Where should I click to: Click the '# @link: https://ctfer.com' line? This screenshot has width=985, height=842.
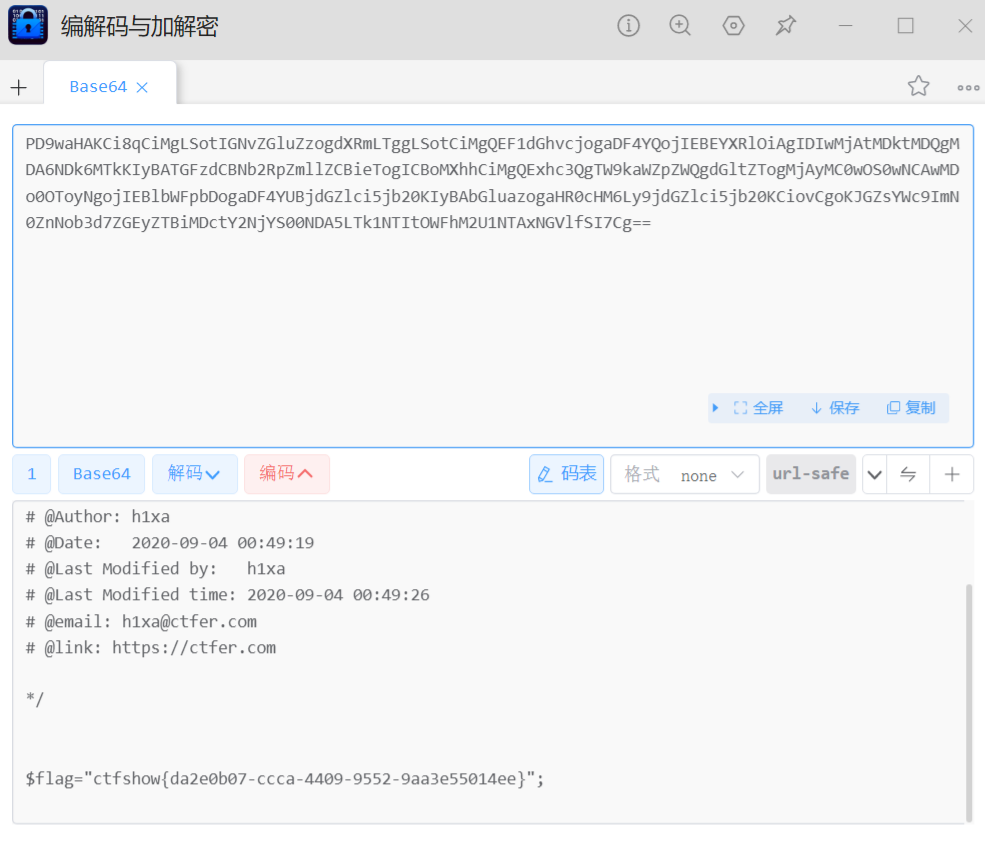(151, 648)
